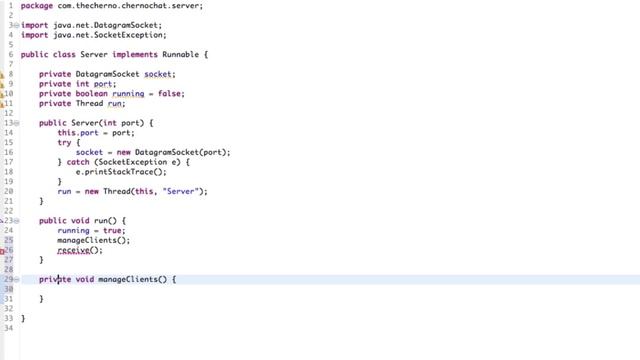This screenshot has width=640, height=360.
Task: Collapse the manageClients() method at line 29
Action: (17, 280)
